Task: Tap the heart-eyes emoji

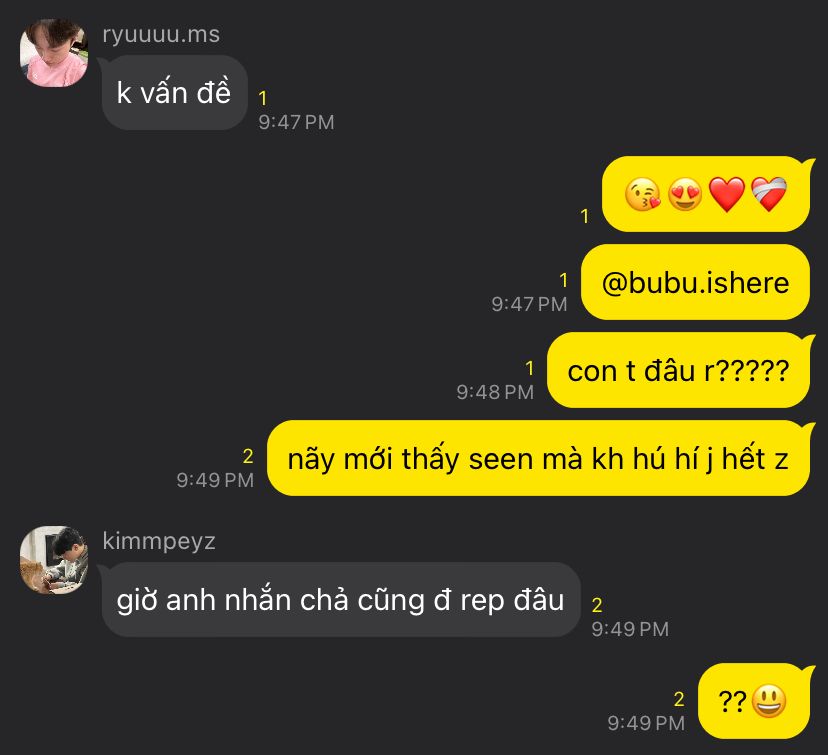Action: (685, 194)
